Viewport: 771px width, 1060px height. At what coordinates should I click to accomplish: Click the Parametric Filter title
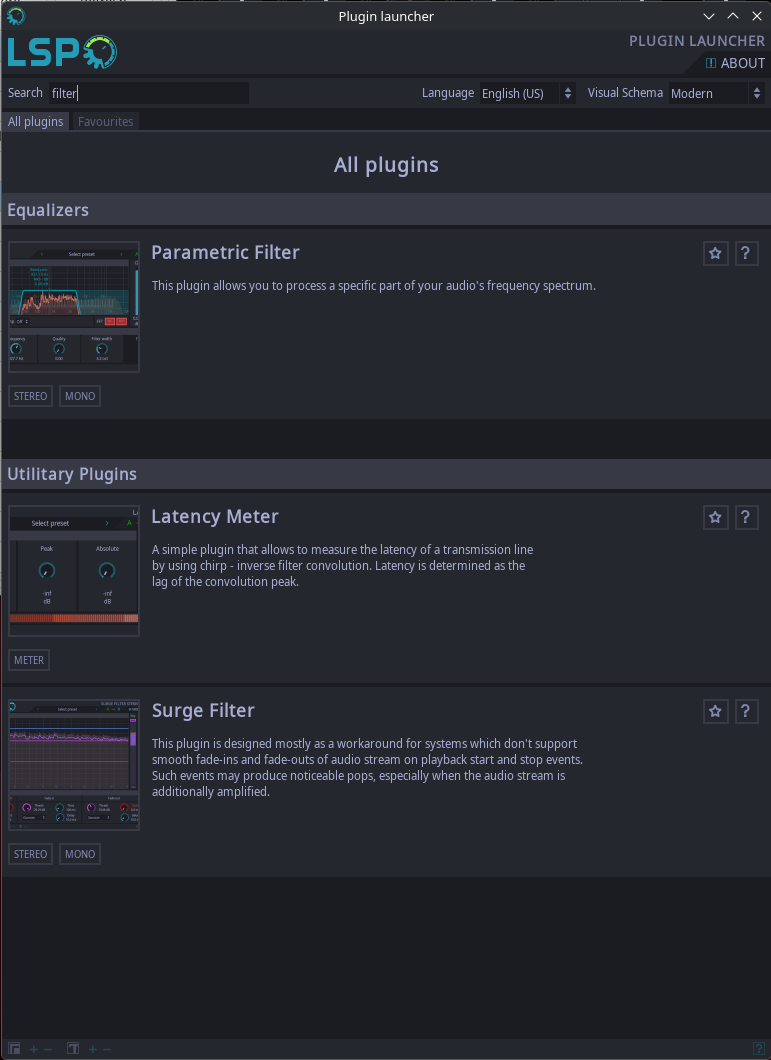pos(225,253)
